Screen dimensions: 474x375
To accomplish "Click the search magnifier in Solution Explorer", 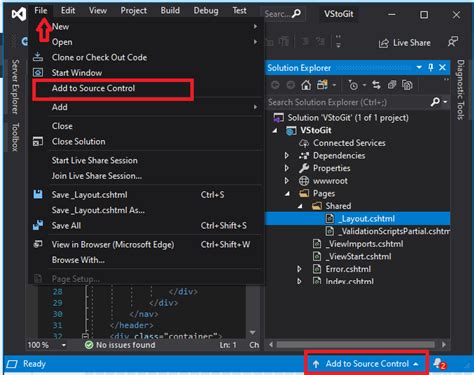I will (x=435, y=102).
